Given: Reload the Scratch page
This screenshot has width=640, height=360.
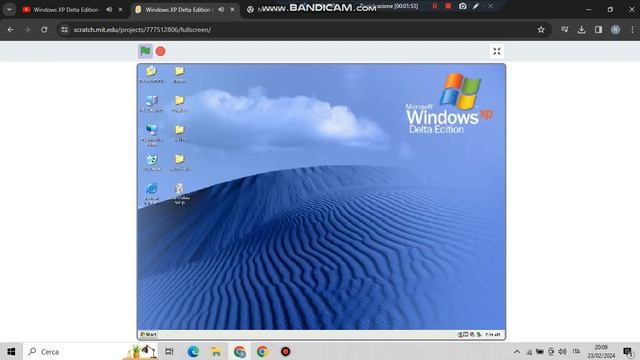Looking at the screenshot, I should (44, 29).
